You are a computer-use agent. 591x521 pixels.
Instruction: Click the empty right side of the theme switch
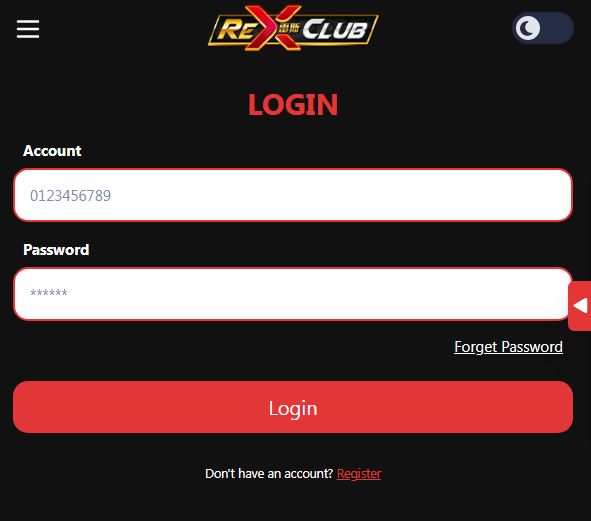558,28
